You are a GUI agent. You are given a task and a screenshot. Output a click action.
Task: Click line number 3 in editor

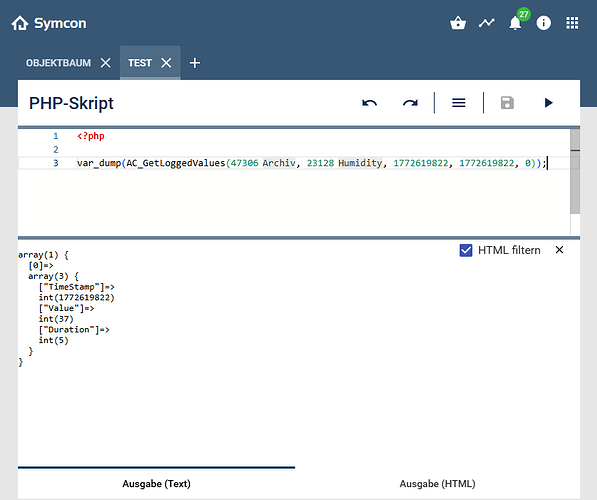tap(56, 163)
